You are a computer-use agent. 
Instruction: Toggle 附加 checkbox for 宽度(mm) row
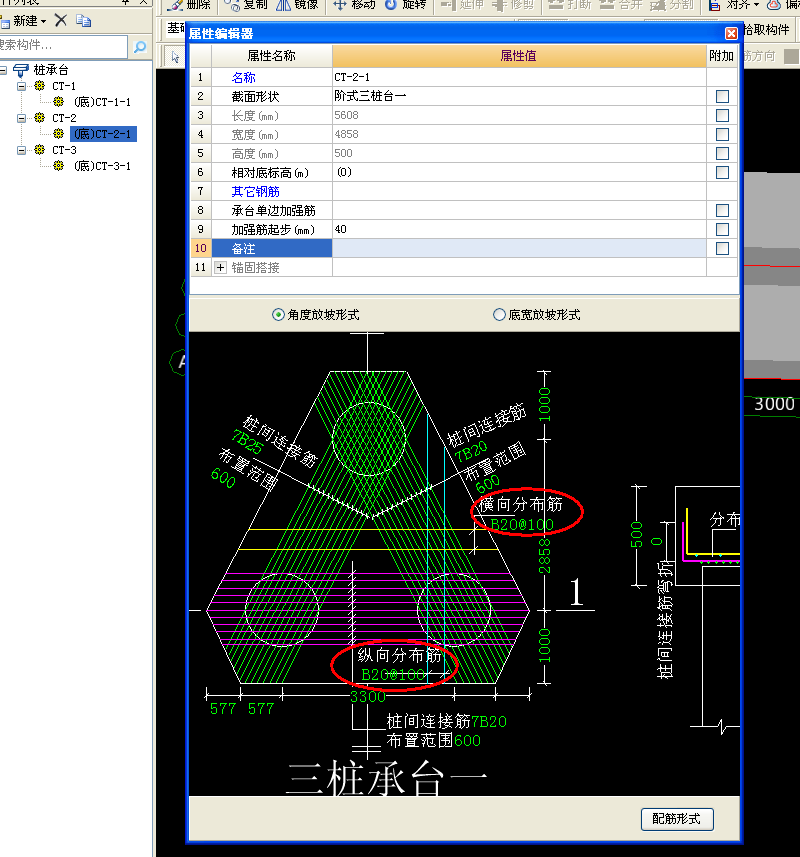(x=722, y=134)
